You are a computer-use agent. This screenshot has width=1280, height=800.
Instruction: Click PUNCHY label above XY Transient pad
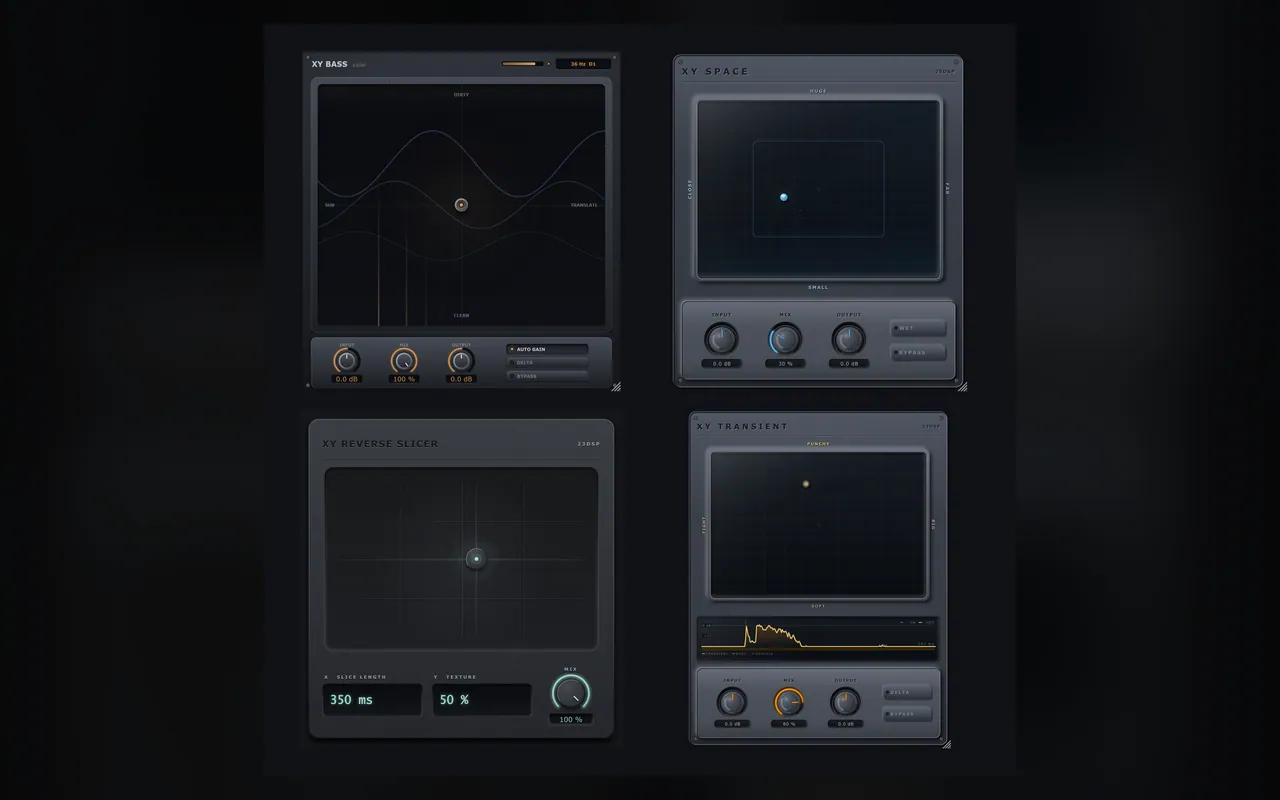tap(818, 443)
